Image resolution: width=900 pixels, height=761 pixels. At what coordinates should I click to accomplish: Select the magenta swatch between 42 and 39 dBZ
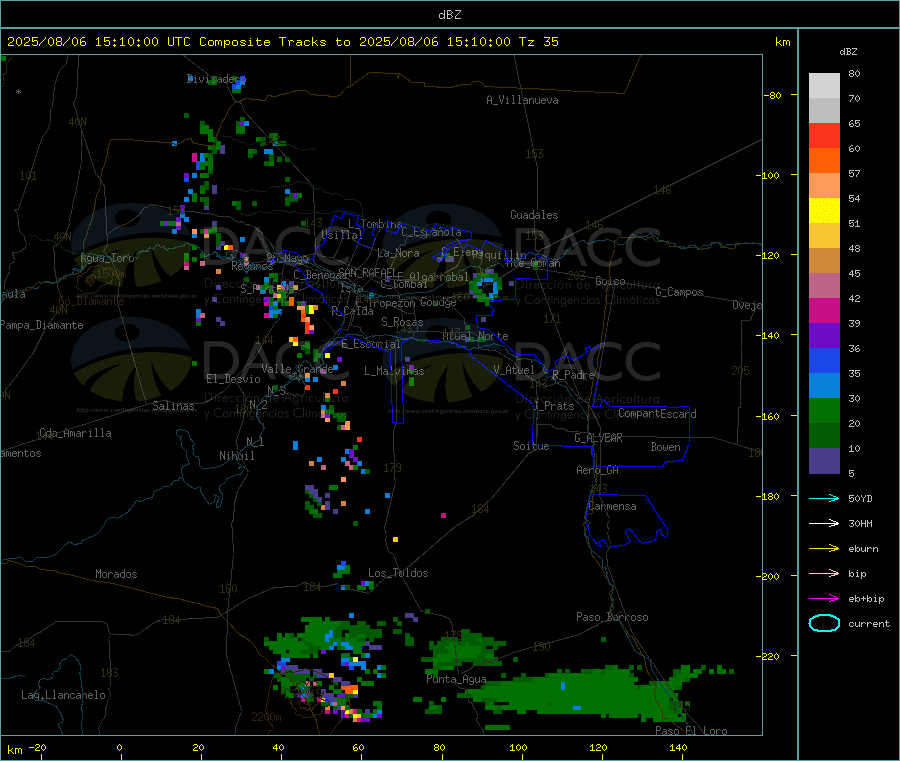[x=824, y=310]
